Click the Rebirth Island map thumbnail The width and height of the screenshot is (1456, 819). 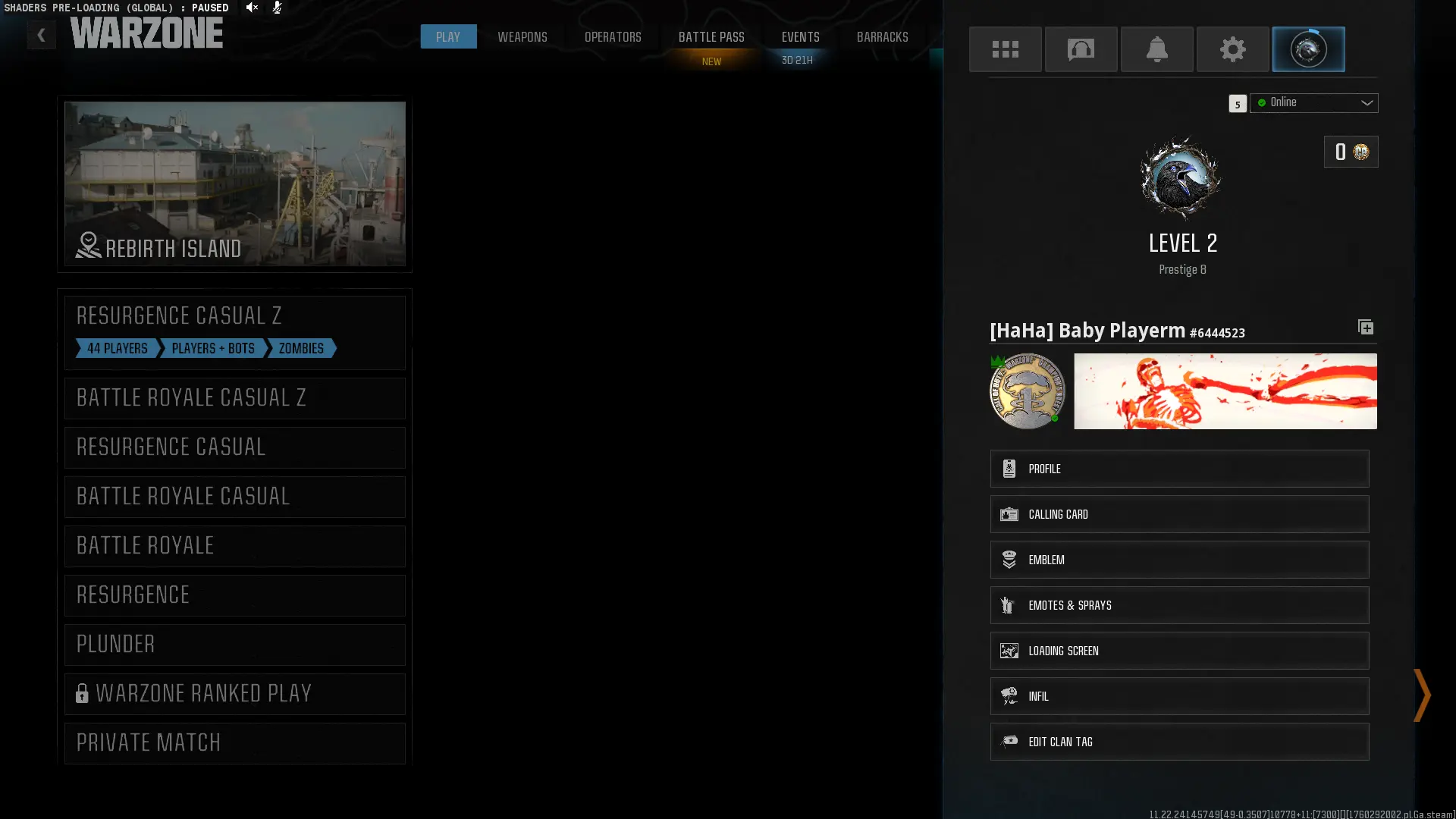click(235, 183)
